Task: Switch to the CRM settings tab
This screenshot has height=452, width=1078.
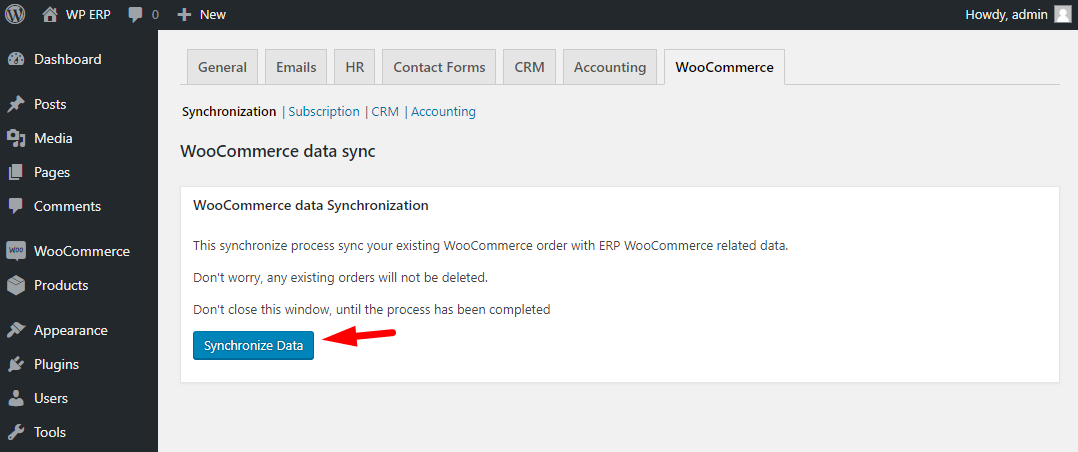Action: point(529,67)
